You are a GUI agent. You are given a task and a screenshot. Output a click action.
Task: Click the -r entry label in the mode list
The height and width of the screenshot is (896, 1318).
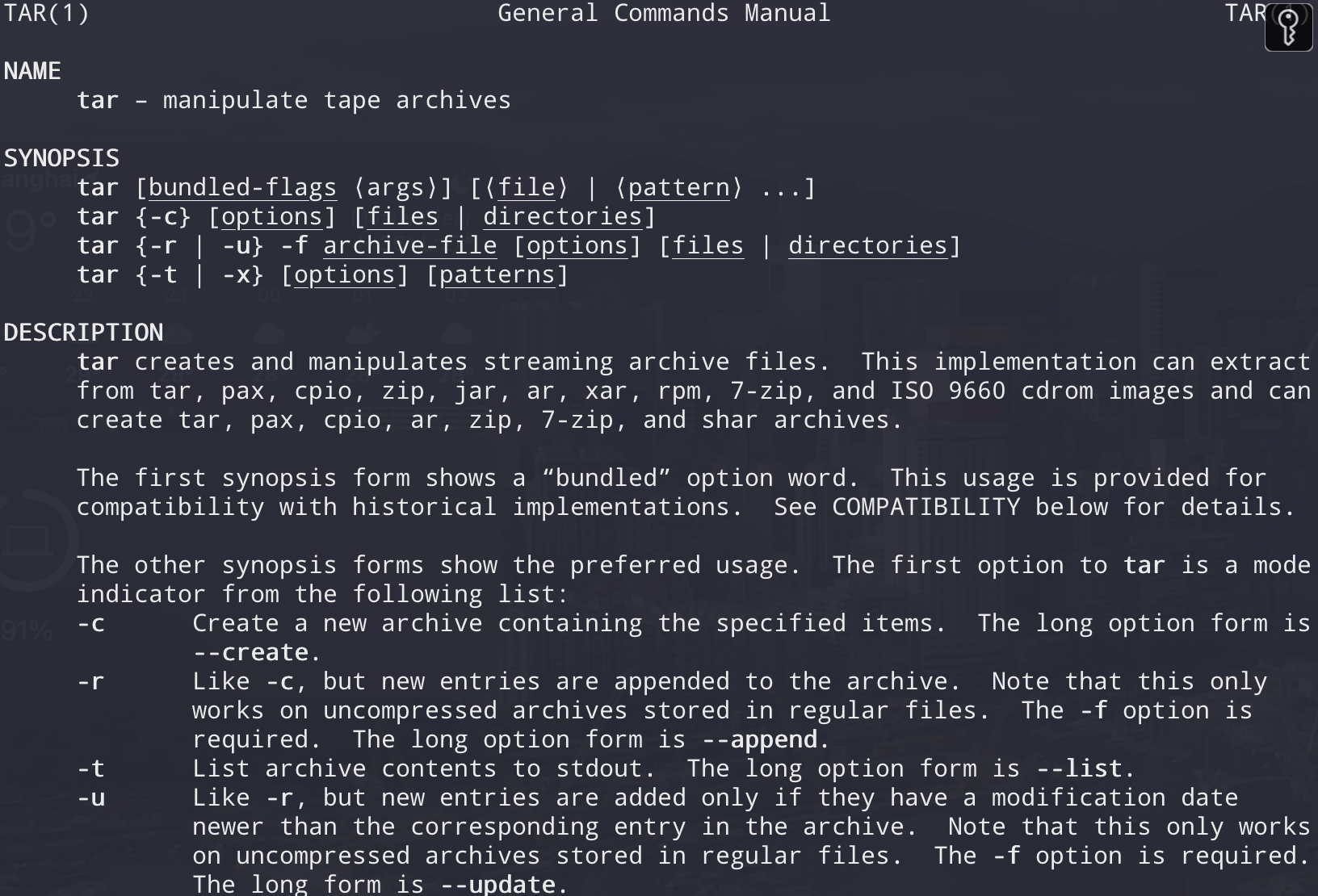tap(90, 682)
